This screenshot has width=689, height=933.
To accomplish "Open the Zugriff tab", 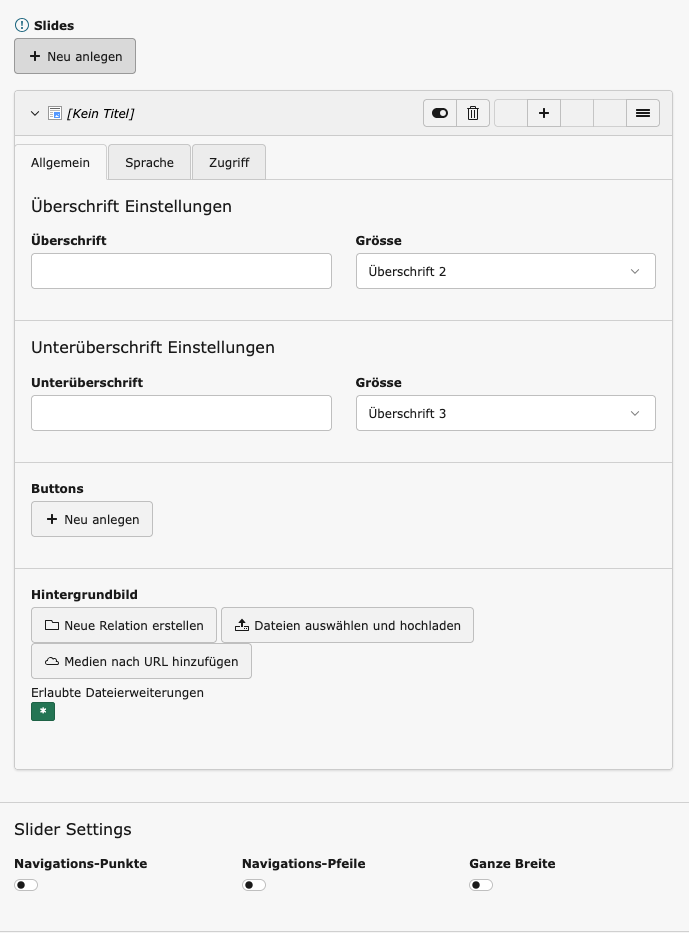I will point(229,162).
